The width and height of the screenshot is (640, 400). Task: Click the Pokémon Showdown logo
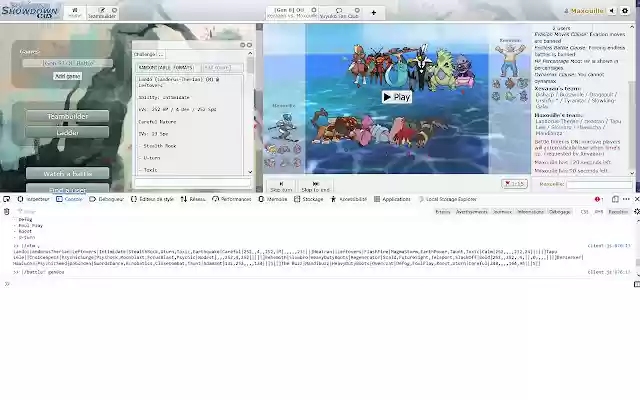coord(29,11)
